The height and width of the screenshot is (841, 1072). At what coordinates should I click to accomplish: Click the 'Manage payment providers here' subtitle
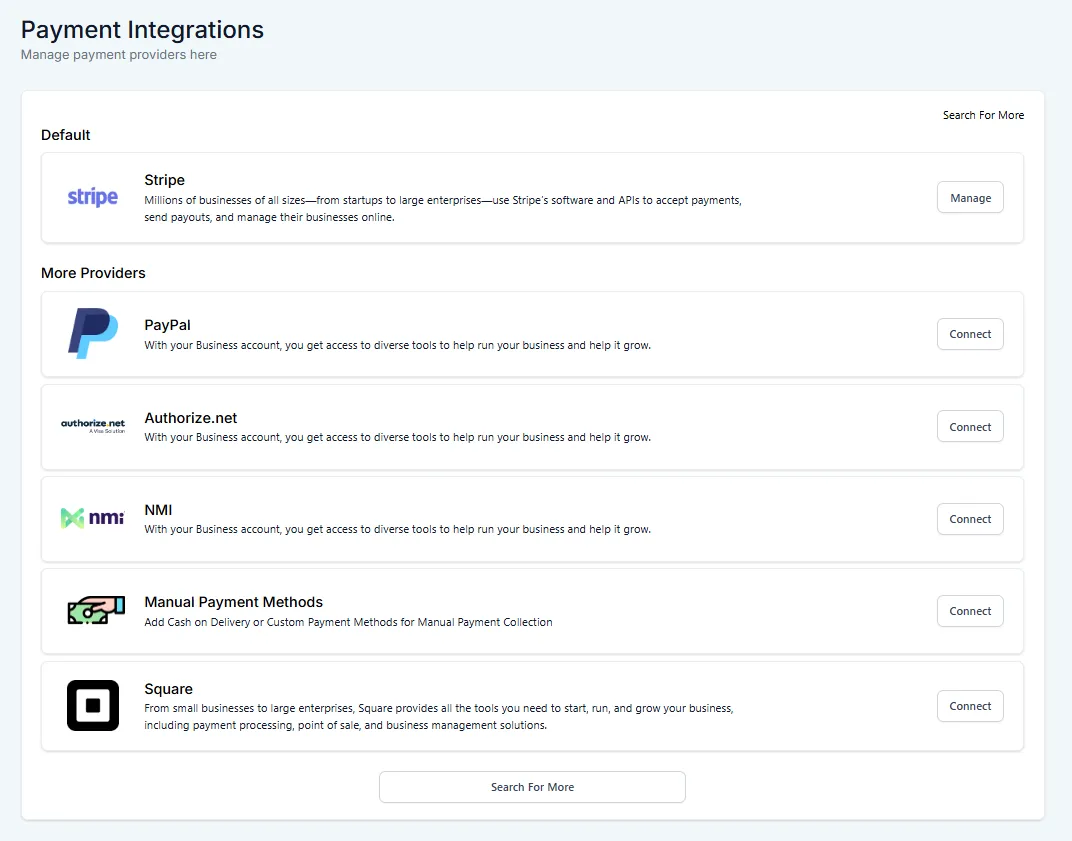[118, 55]
